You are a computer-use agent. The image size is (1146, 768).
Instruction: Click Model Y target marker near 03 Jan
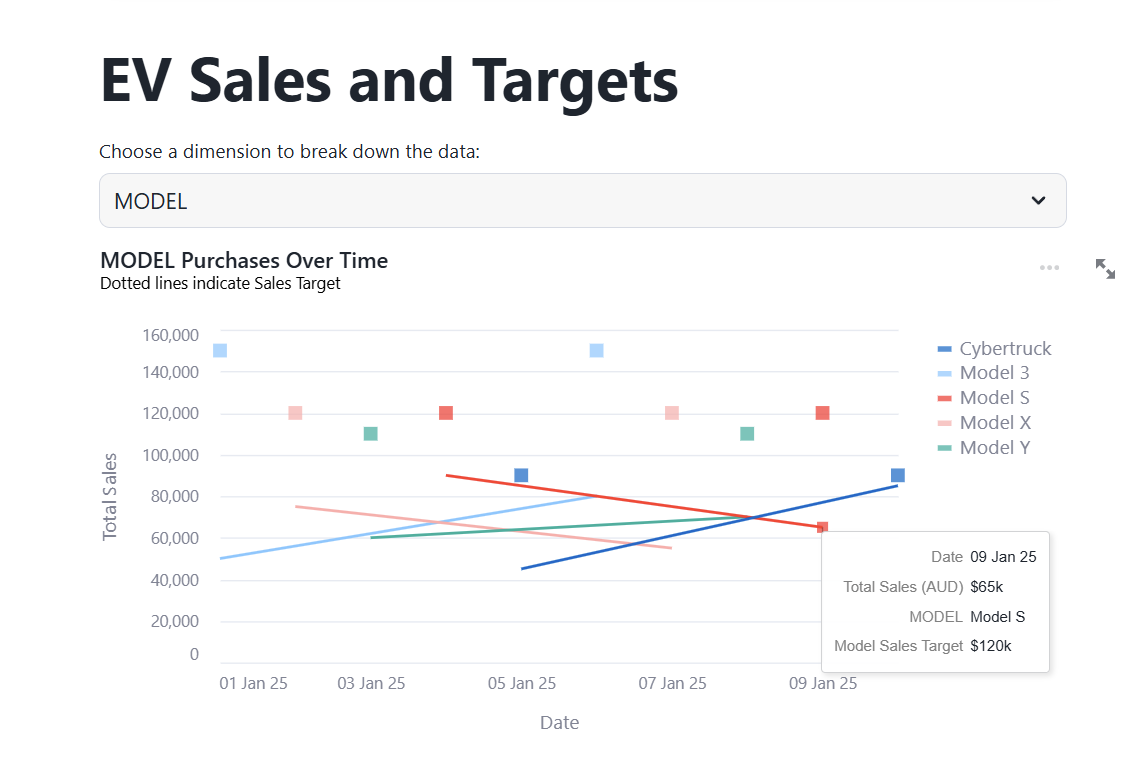tap(371, 434)
